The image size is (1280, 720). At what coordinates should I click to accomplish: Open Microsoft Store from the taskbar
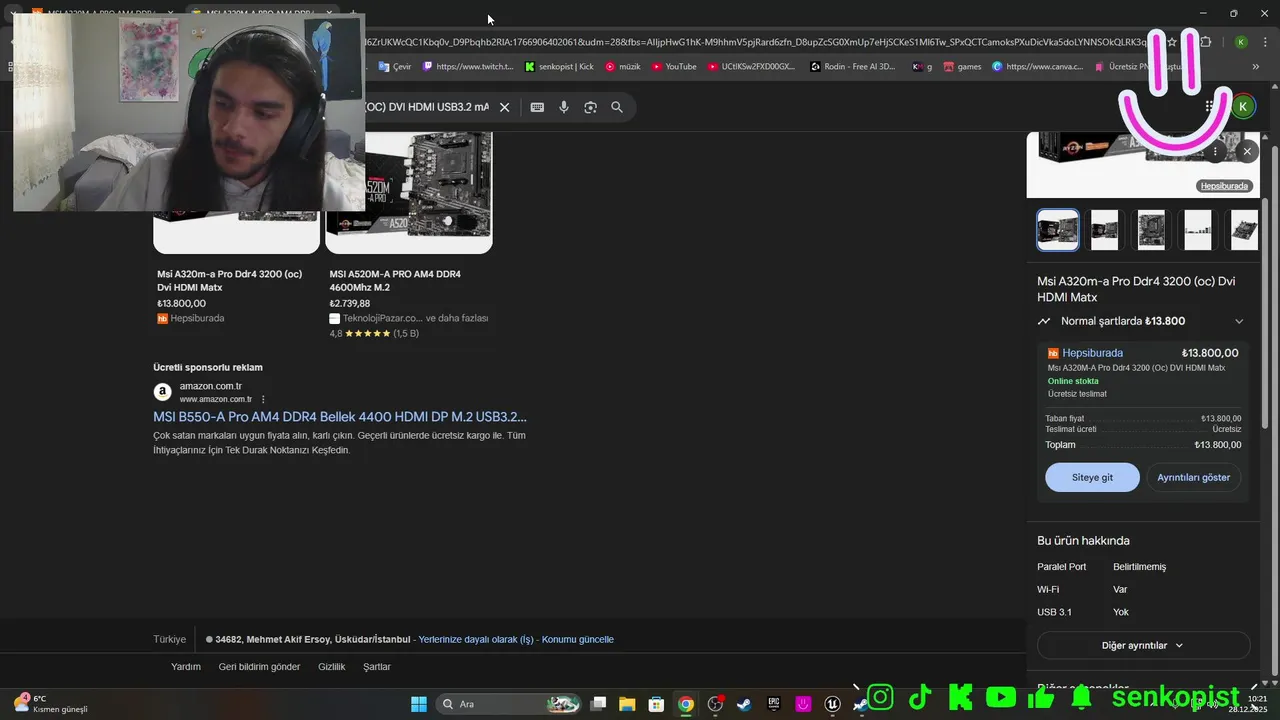pos(656,704)
